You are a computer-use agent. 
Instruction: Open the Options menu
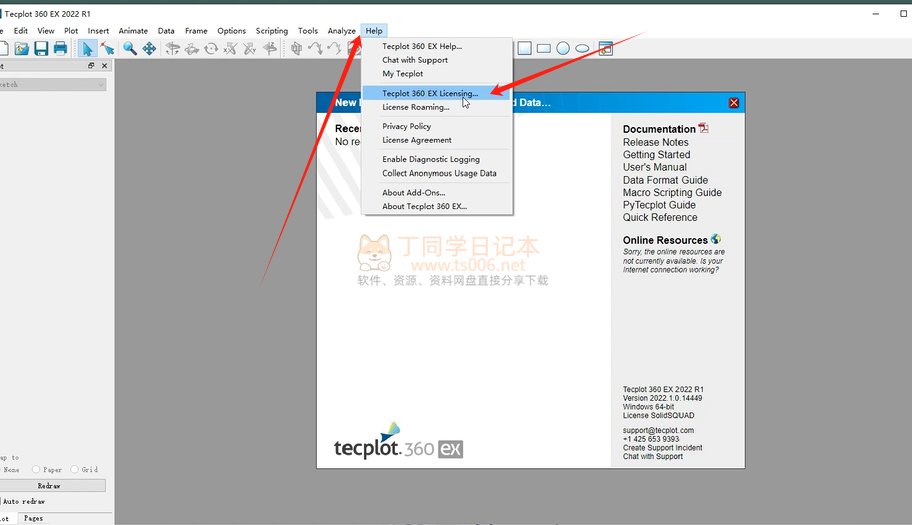coord(231,31)
